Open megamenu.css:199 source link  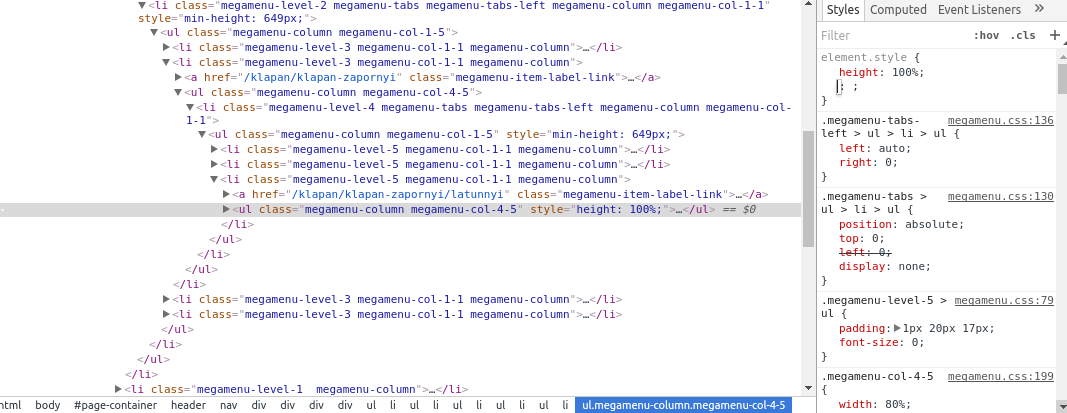(1000, 376)
